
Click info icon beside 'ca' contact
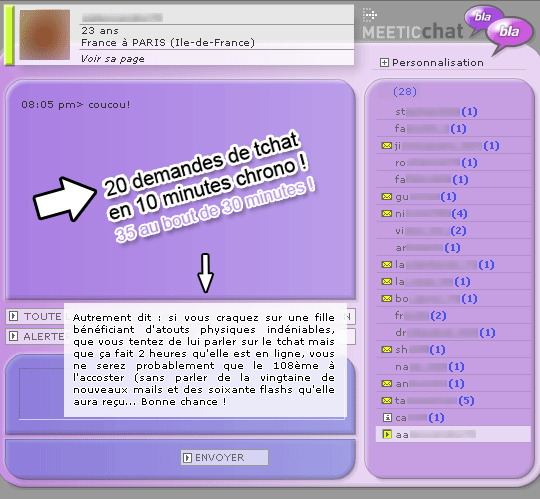coord(387,418)
